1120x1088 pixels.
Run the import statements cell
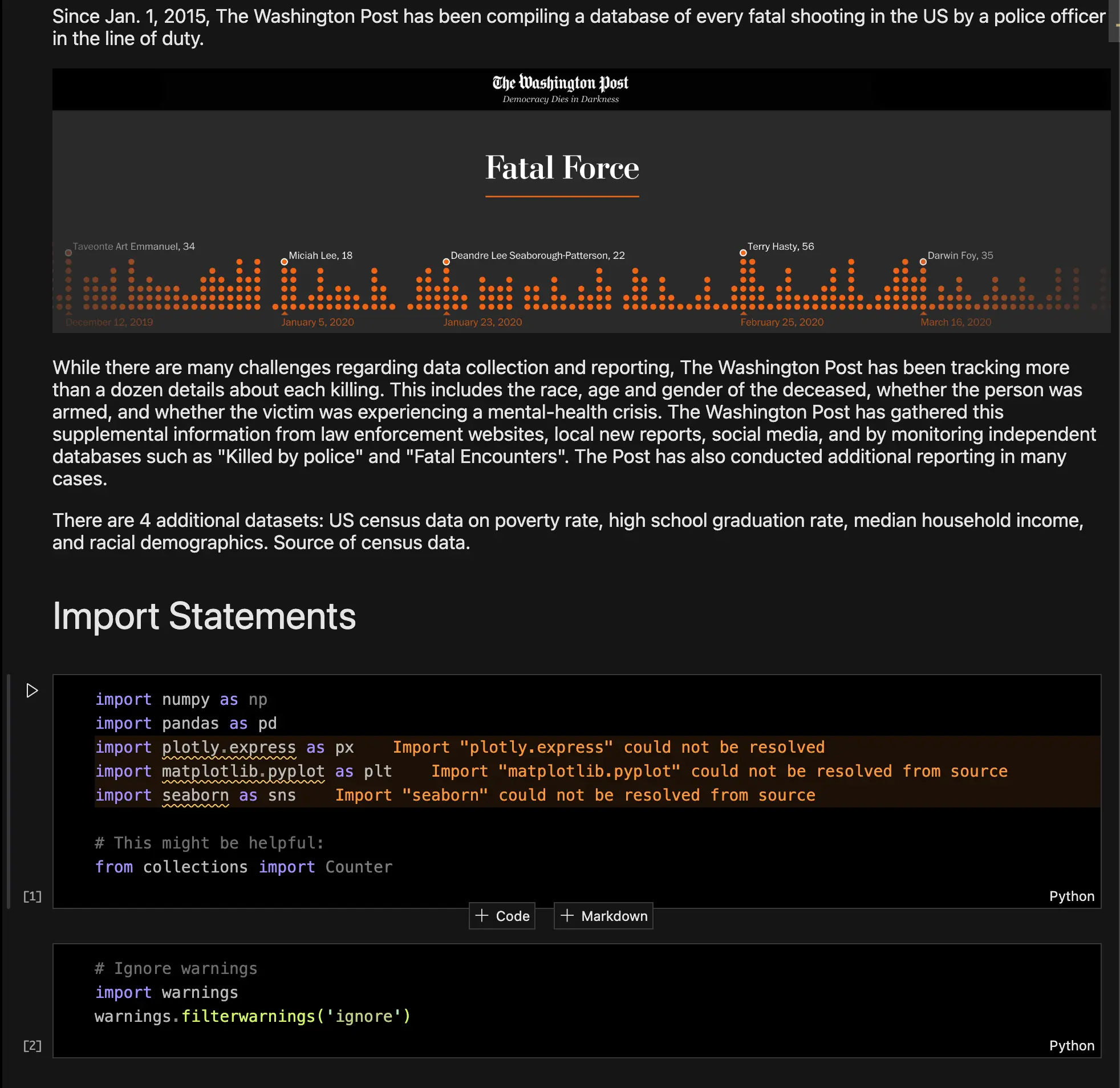tap(32, 691)
